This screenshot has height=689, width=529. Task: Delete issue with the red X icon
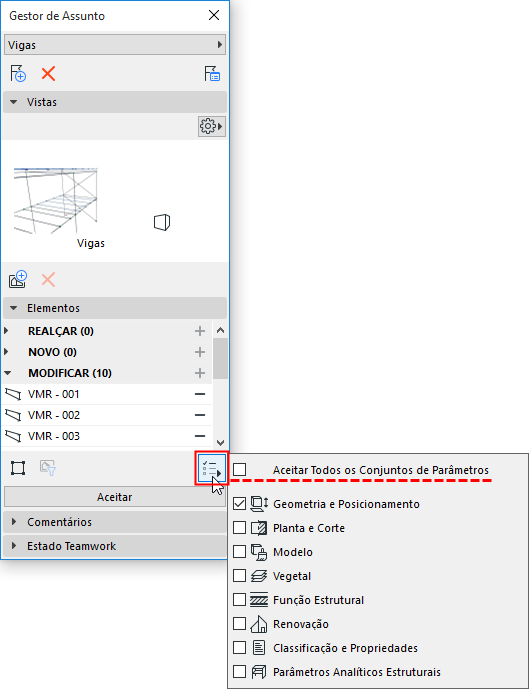click(48, 74)
